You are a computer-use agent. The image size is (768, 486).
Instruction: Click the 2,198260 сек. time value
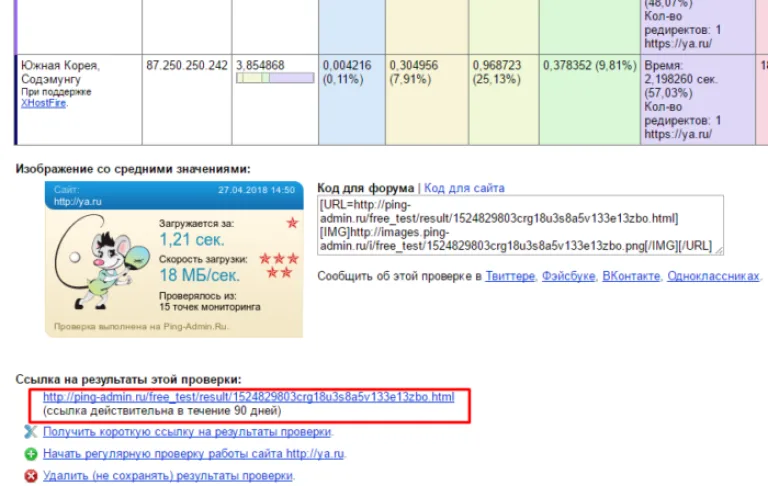pyautogui.click(x=680, y=79)
